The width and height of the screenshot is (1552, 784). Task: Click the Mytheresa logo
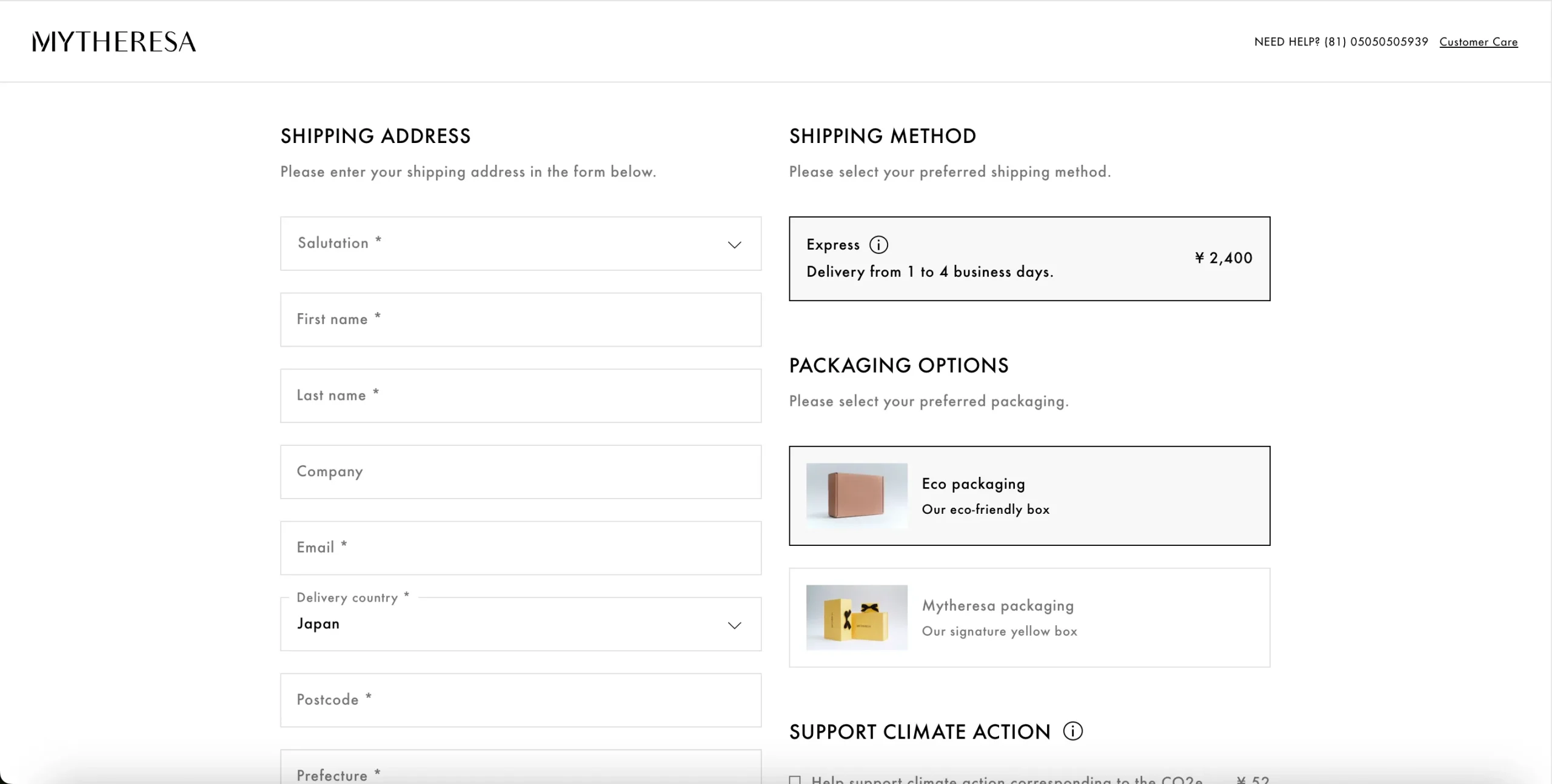click(114, 42)
